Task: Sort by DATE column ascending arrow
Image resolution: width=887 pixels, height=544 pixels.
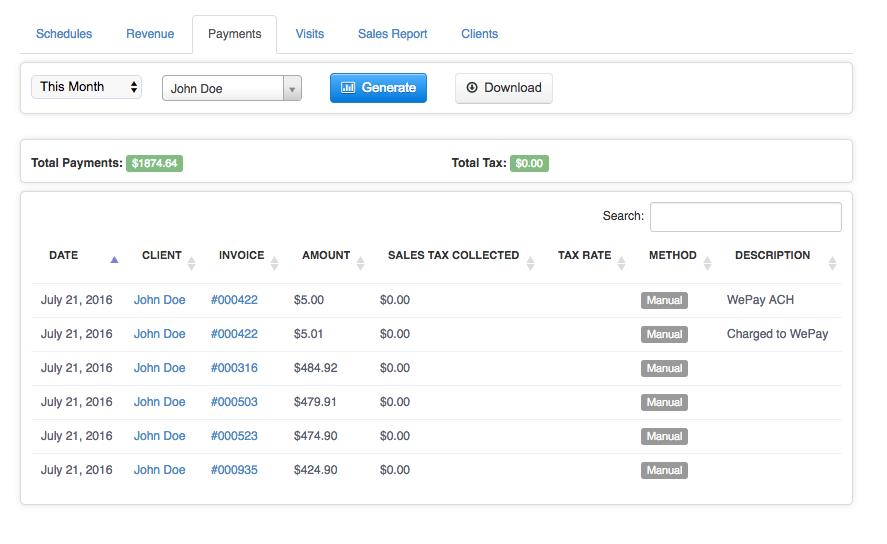Action: pyautogui.click(x=114, y=260)
